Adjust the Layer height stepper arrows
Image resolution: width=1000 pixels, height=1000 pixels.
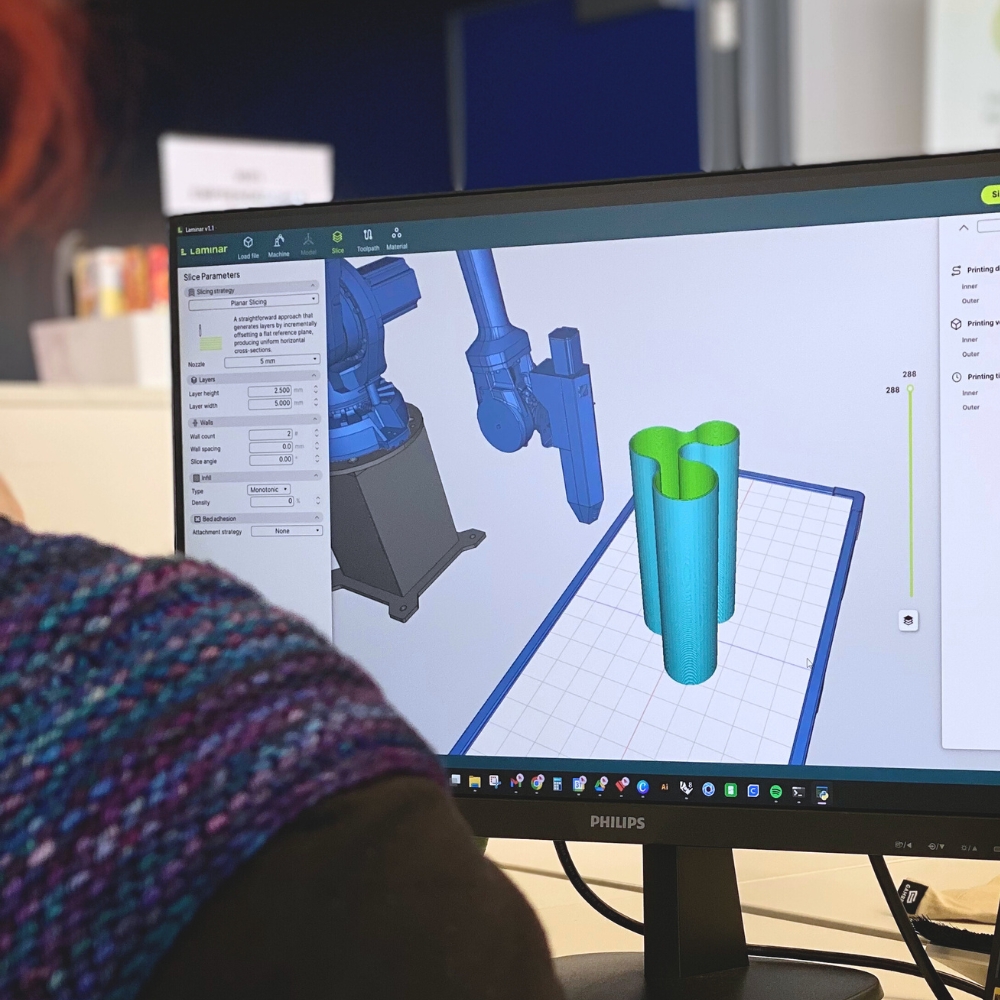click(315, 389)
